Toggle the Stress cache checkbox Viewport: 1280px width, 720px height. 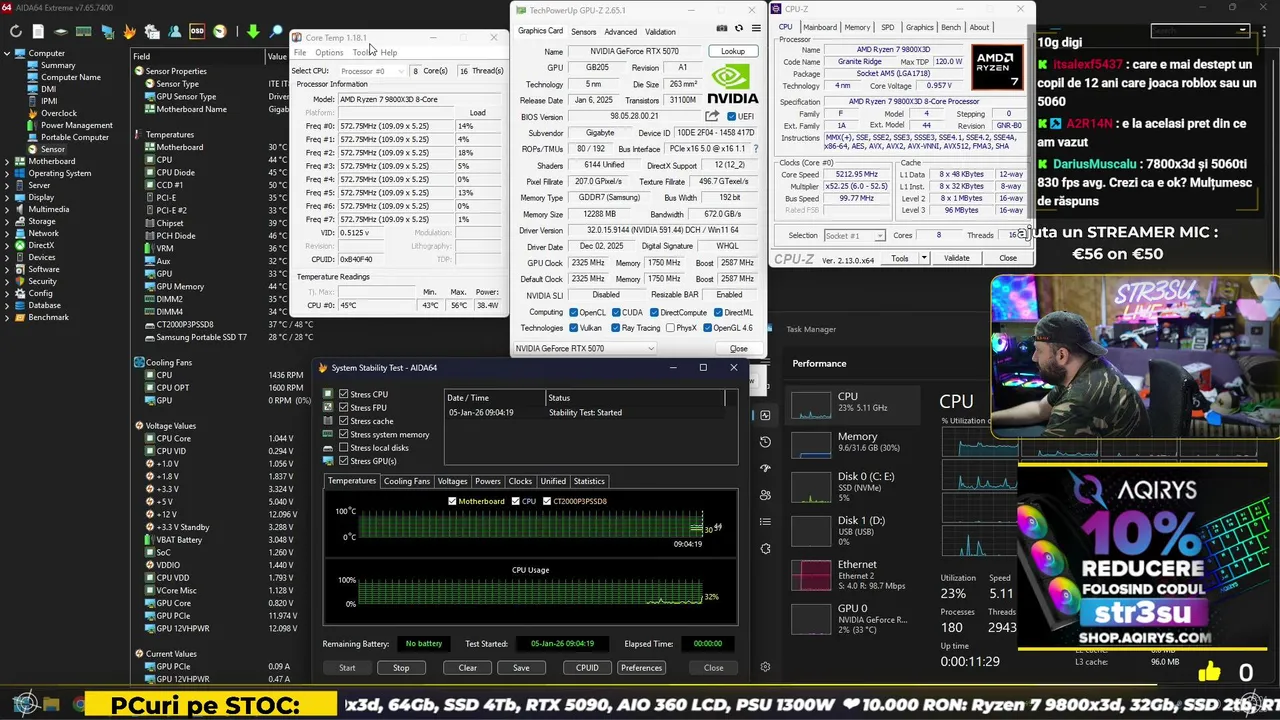(344, 421)
